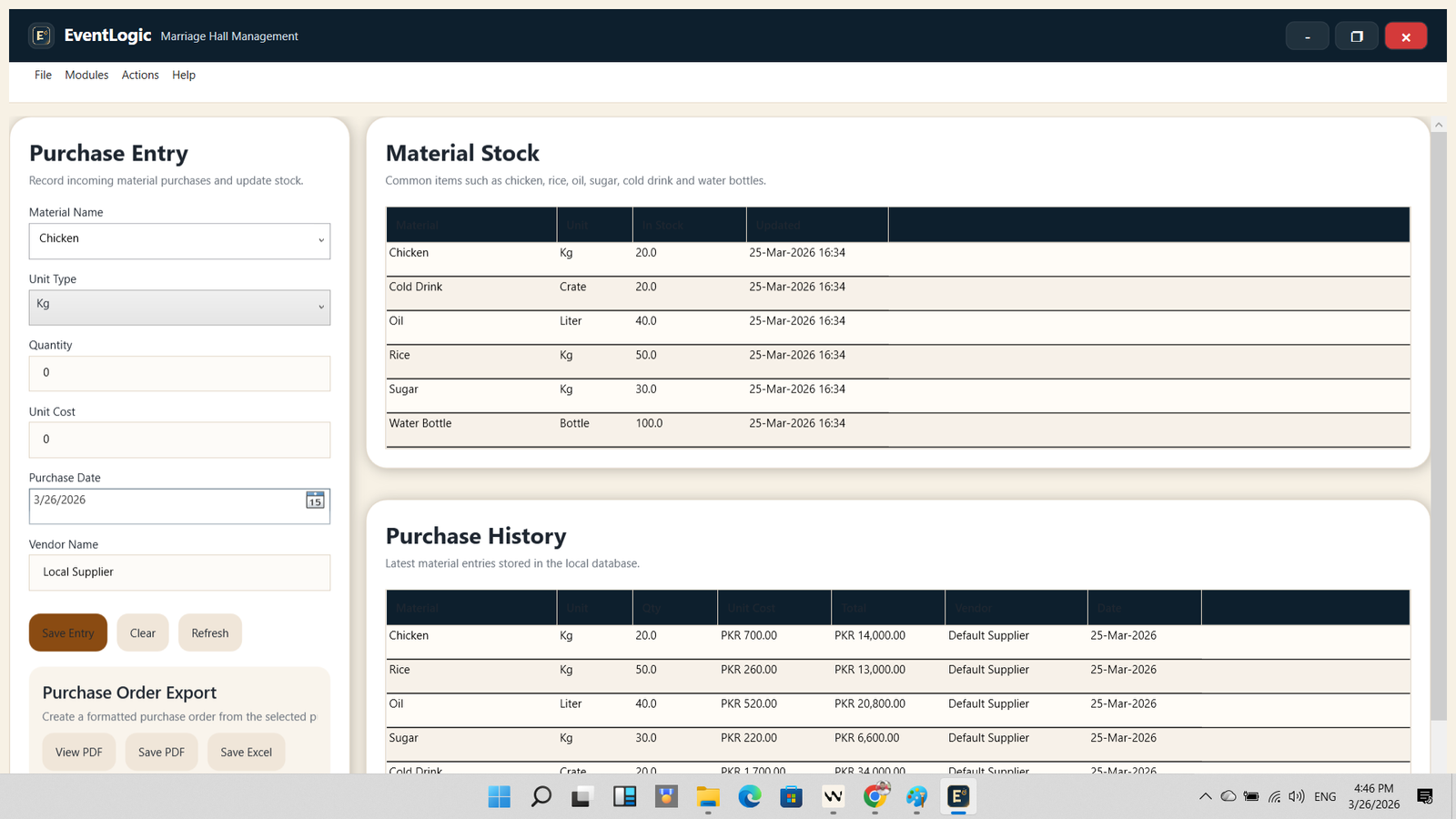Open the date picker calendar icon
Viewport: 1456px width, 819px height.
click(x=314, y=500)
